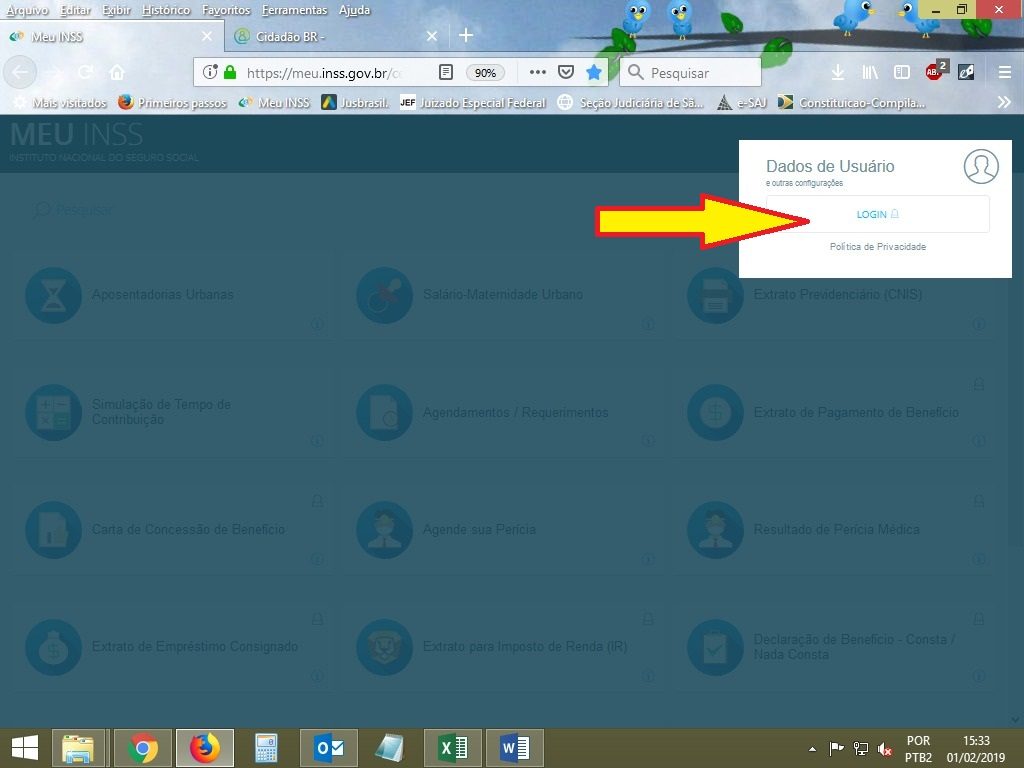Click the Aposentadorias Urbanas hourglass icon
Viewport: 1024px width, 768px height.
(54, 295)
